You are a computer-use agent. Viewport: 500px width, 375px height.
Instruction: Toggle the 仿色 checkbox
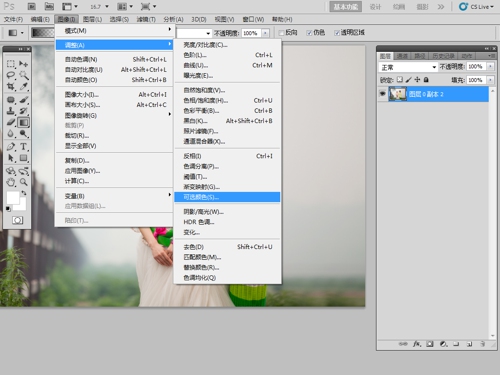coord(309,33)
